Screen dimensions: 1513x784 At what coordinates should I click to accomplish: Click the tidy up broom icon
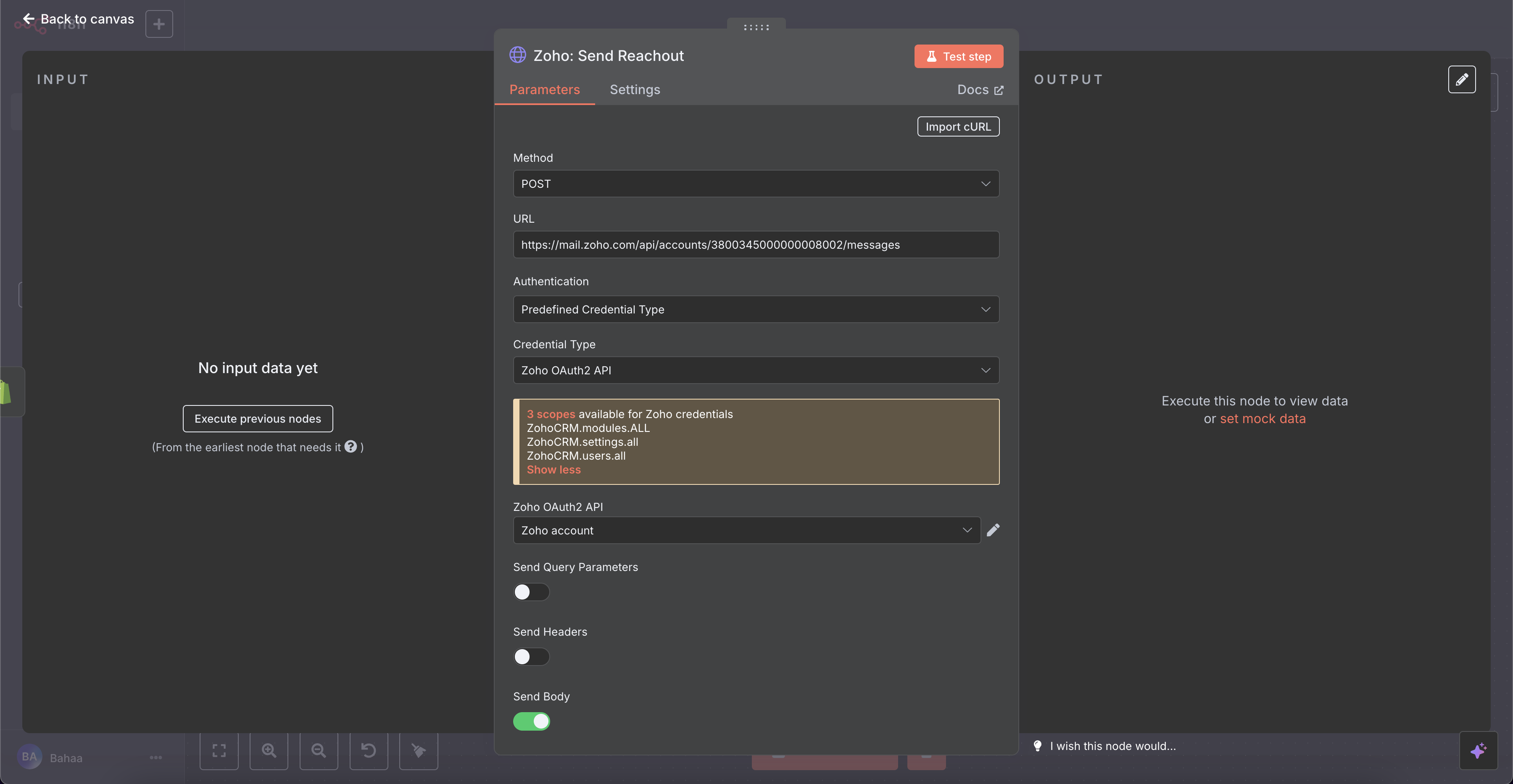pyautogui.click(x=418, y=750)
